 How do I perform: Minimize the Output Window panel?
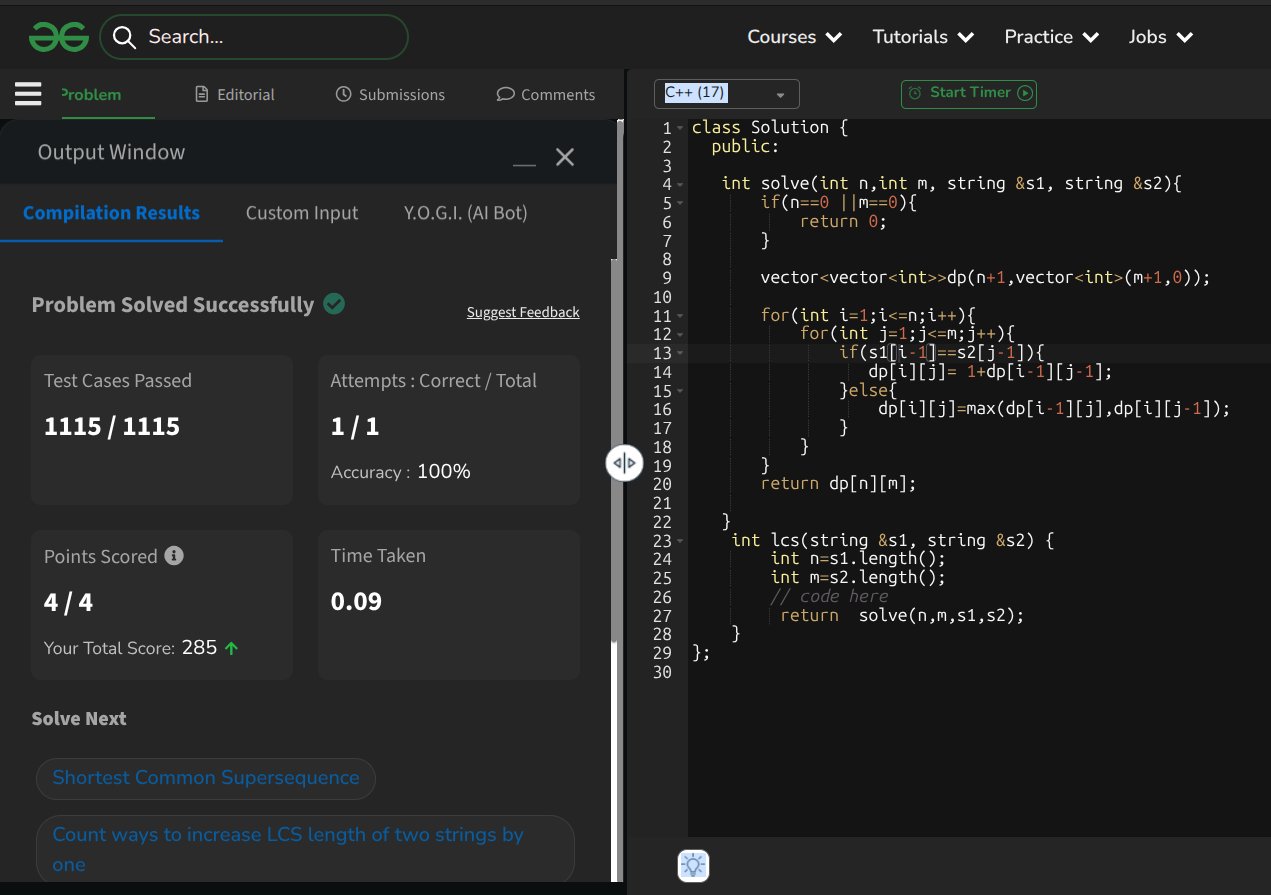(525, 162)
